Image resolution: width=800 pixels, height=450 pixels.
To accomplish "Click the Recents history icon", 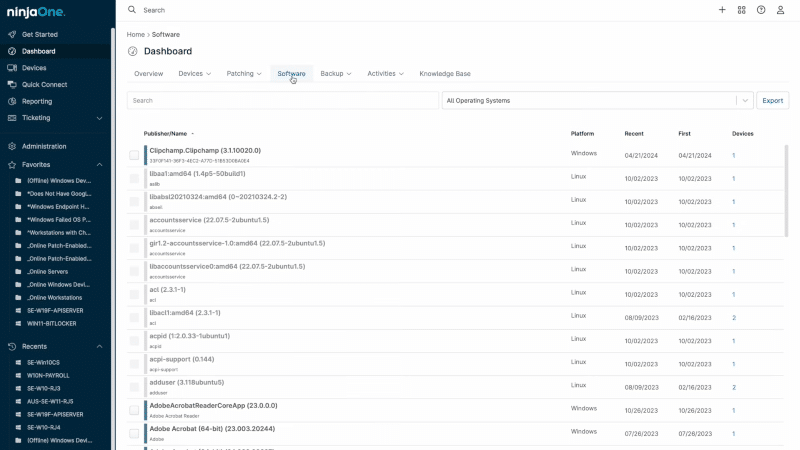I will click(x=12, y=346).
